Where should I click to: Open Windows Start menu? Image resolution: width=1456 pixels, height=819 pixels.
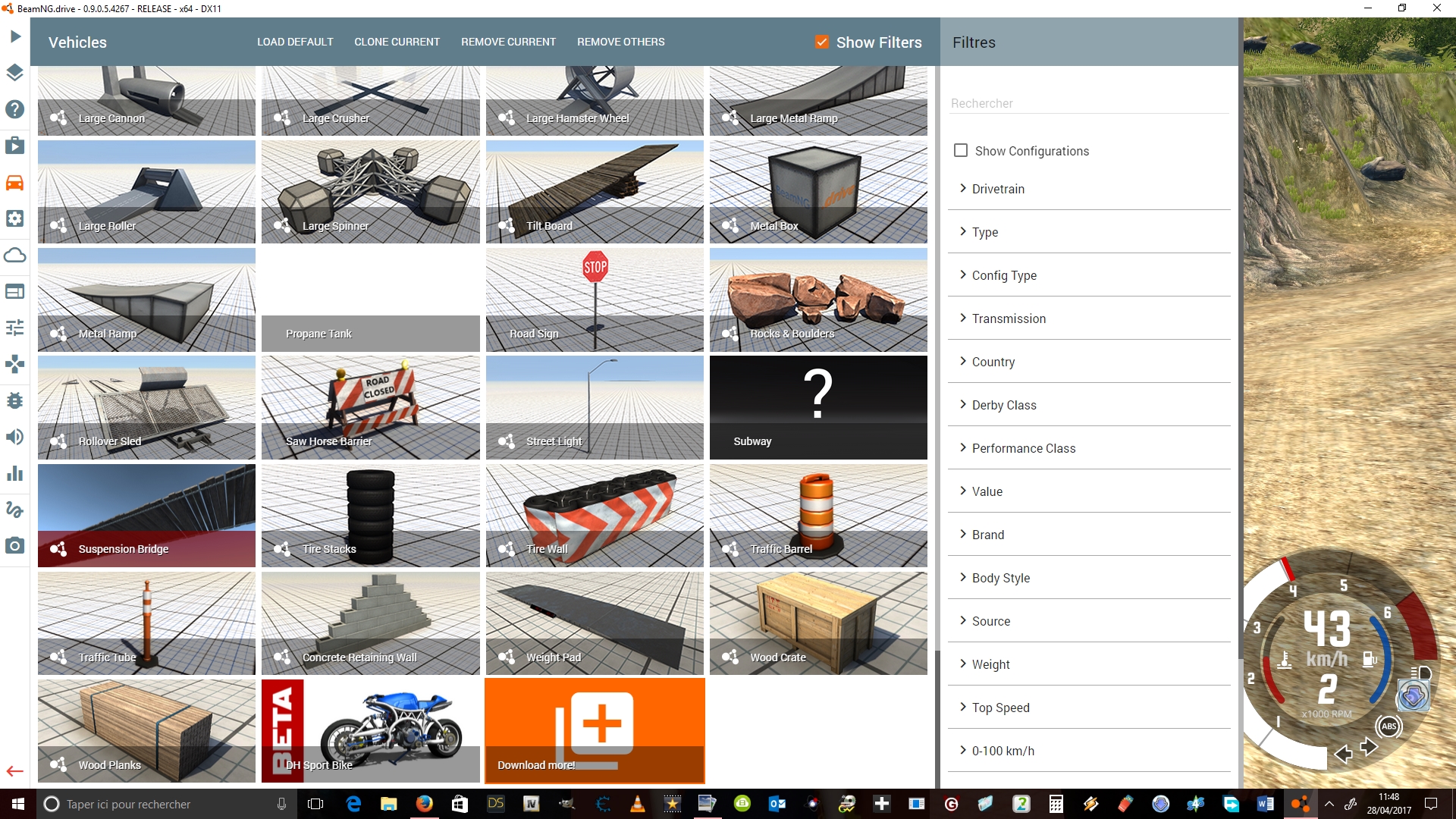18,804
